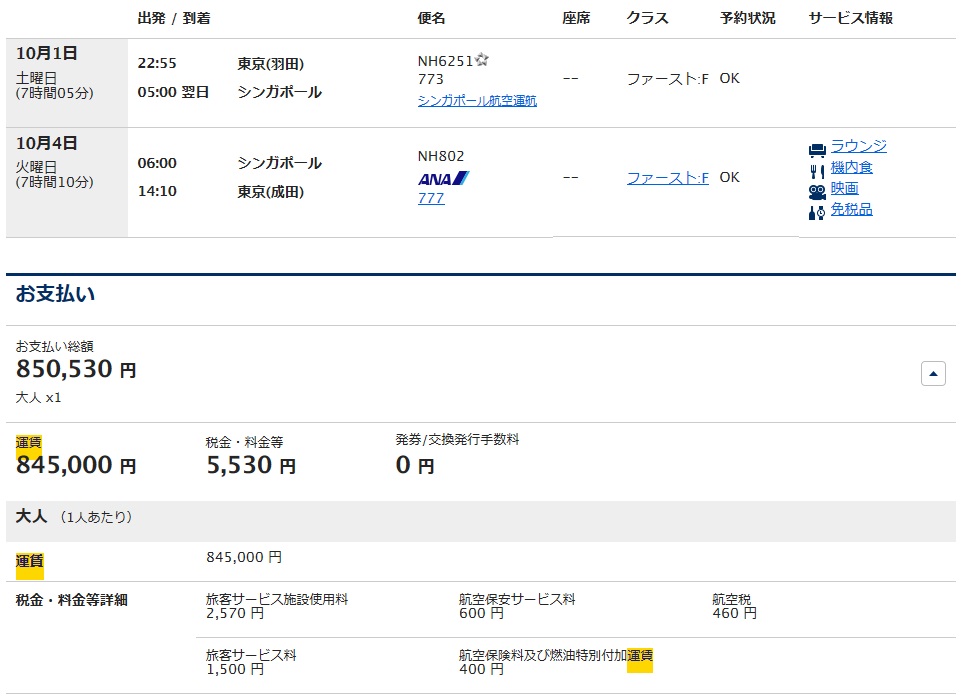Select the total amount 850,530 円
Image resolution: width=963 pixels, height=697 pixels.
[76, 369]
